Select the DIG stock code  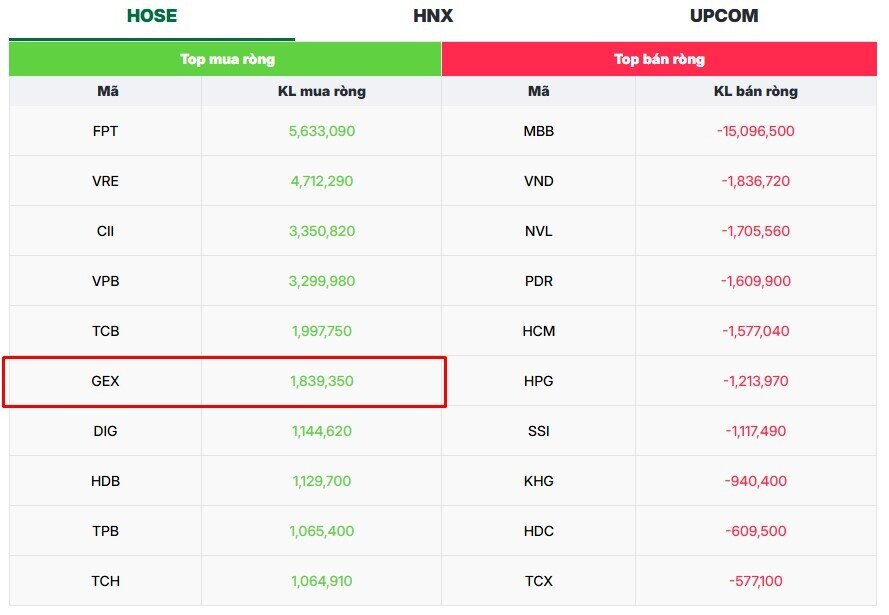tap(105, 431)
